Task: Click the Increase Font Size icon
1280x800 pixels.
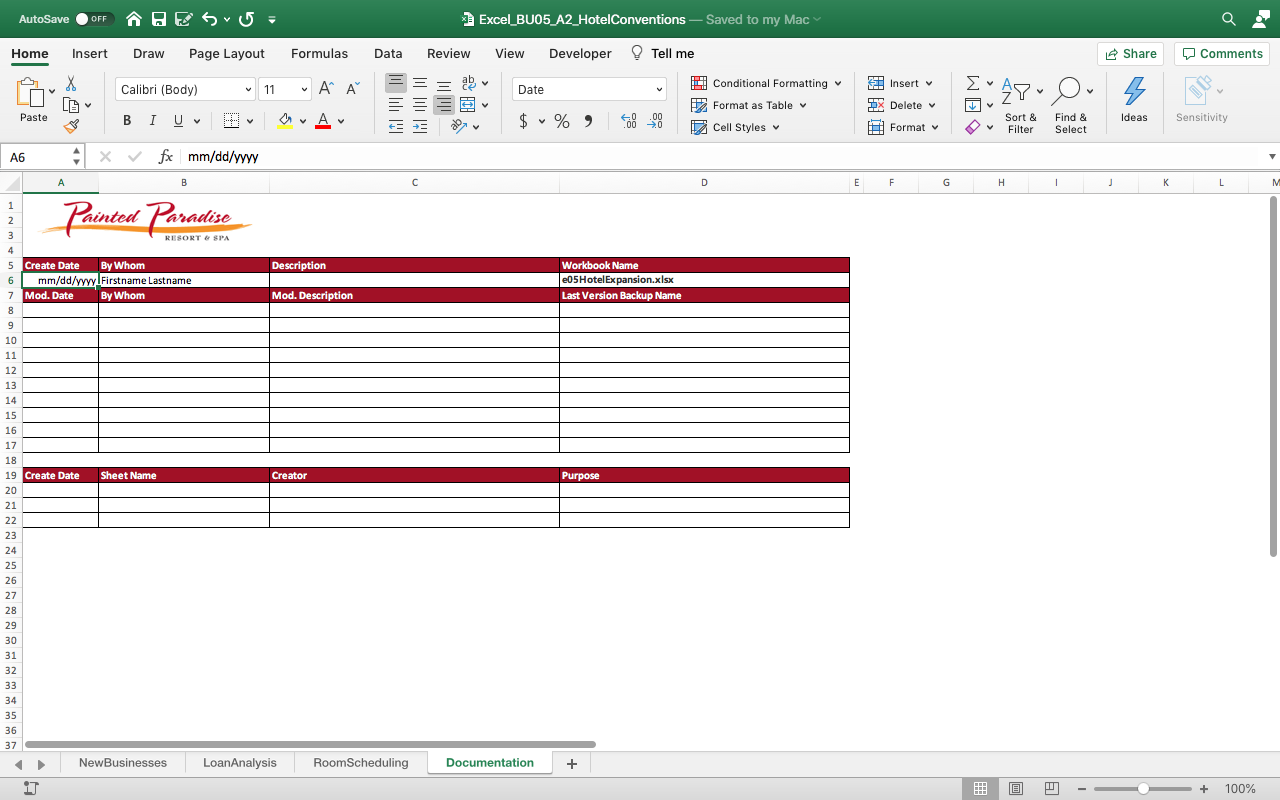Action: coord(326,89)
